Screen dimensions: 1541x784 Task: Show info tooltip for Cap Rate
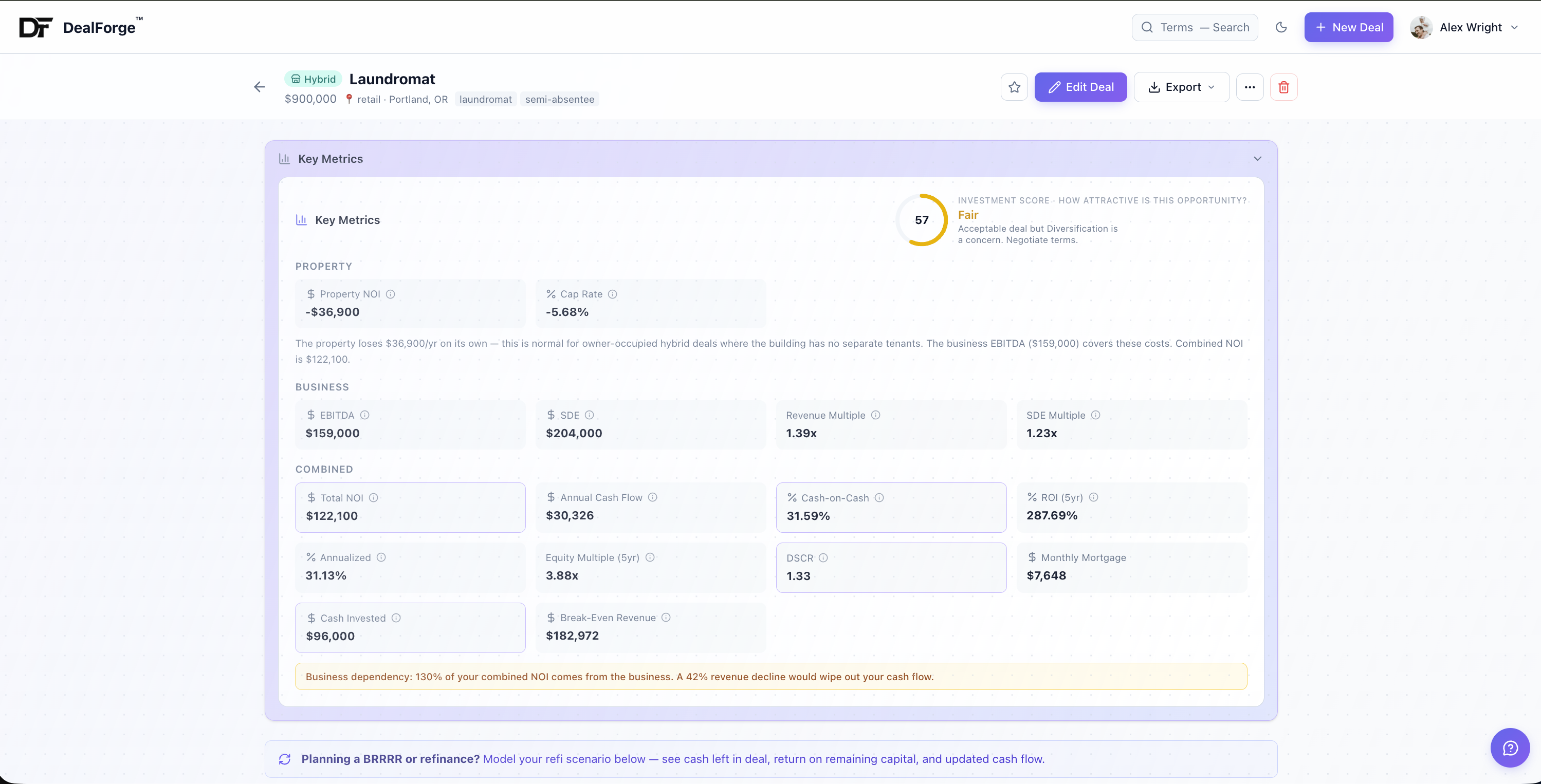point(613,294)
